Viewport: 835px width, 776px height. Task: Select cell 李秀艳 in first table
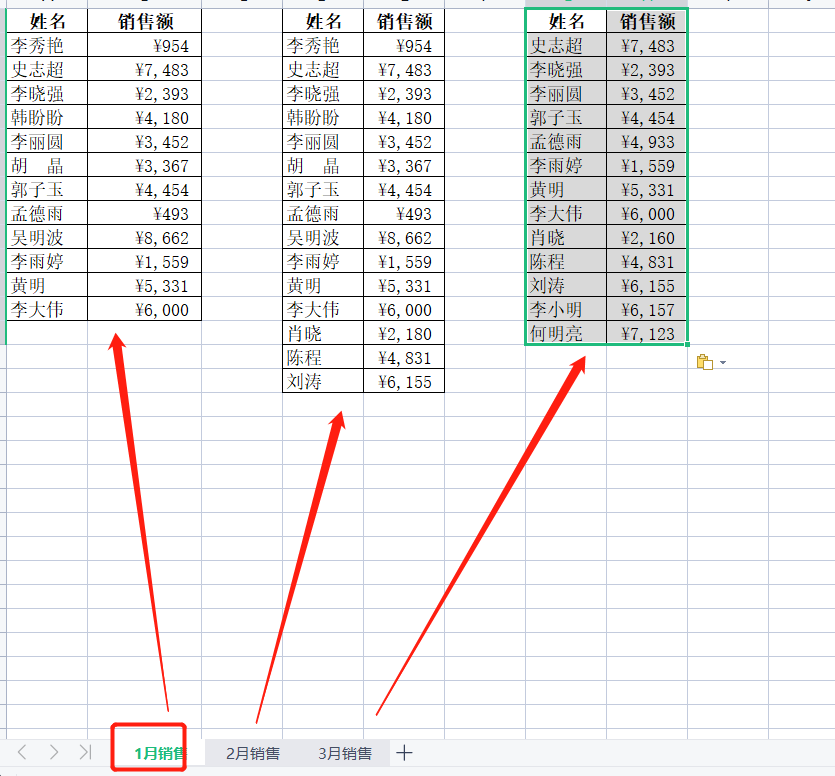[47, 45]
